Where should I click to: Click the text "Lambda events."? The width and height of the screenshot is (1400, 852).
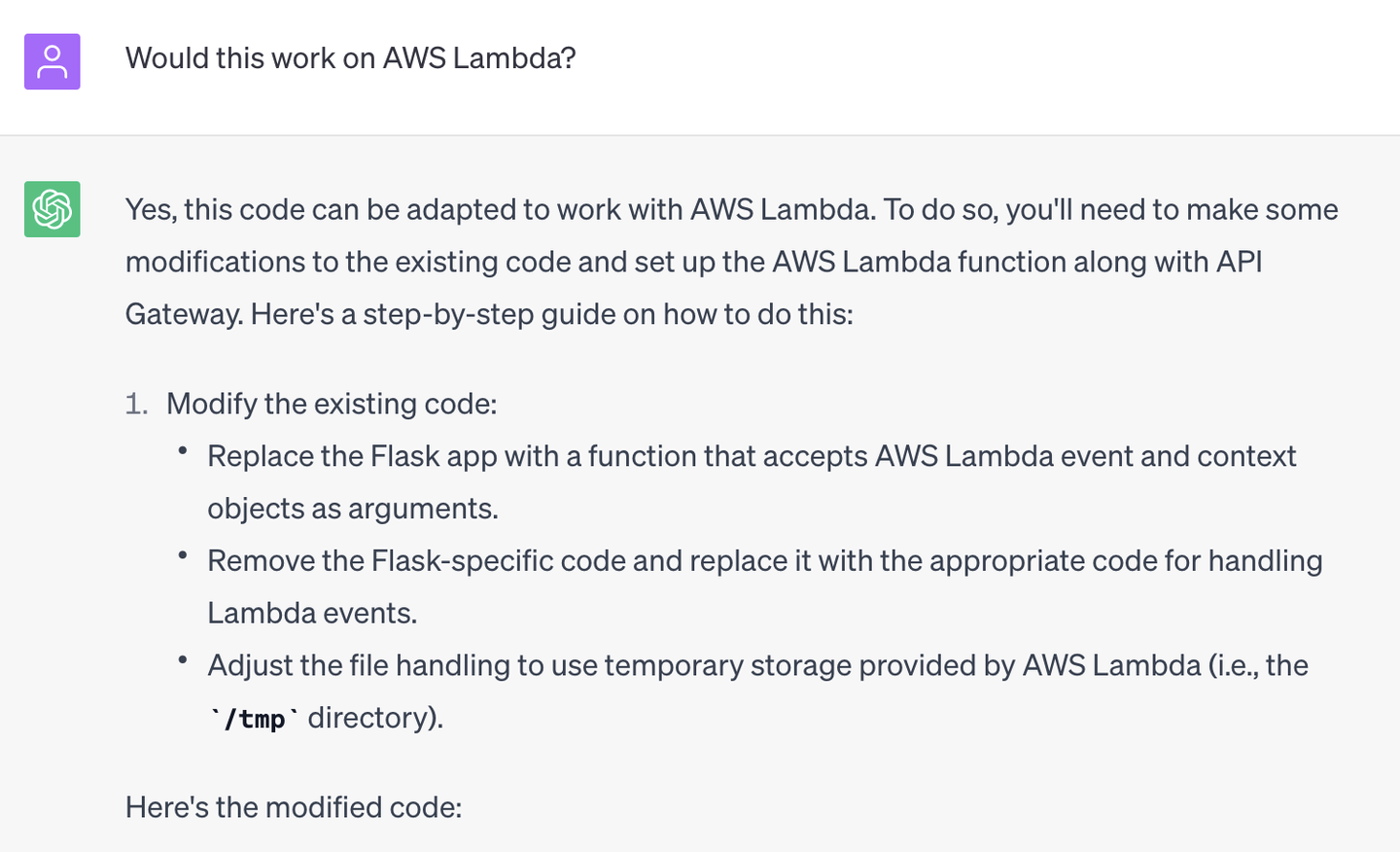pos(312,614)
